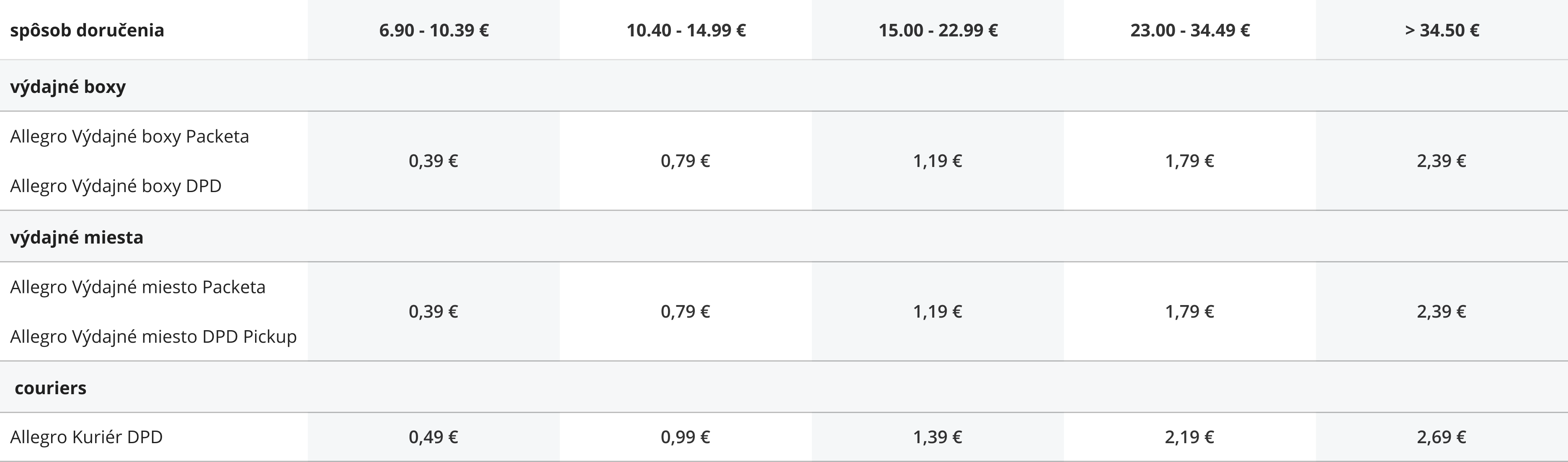Select the 6.90 - 10.39 € price range header
Screen dimensions: 1568x462
click(434, 31)
